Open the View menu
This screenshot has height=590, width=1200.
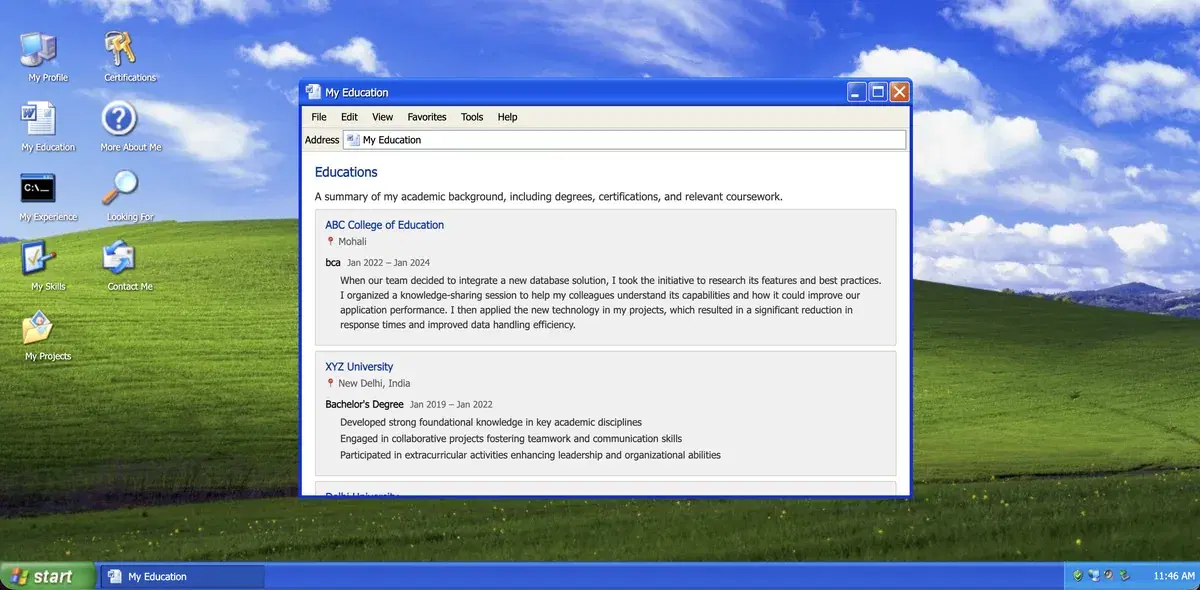pos(382,117)
